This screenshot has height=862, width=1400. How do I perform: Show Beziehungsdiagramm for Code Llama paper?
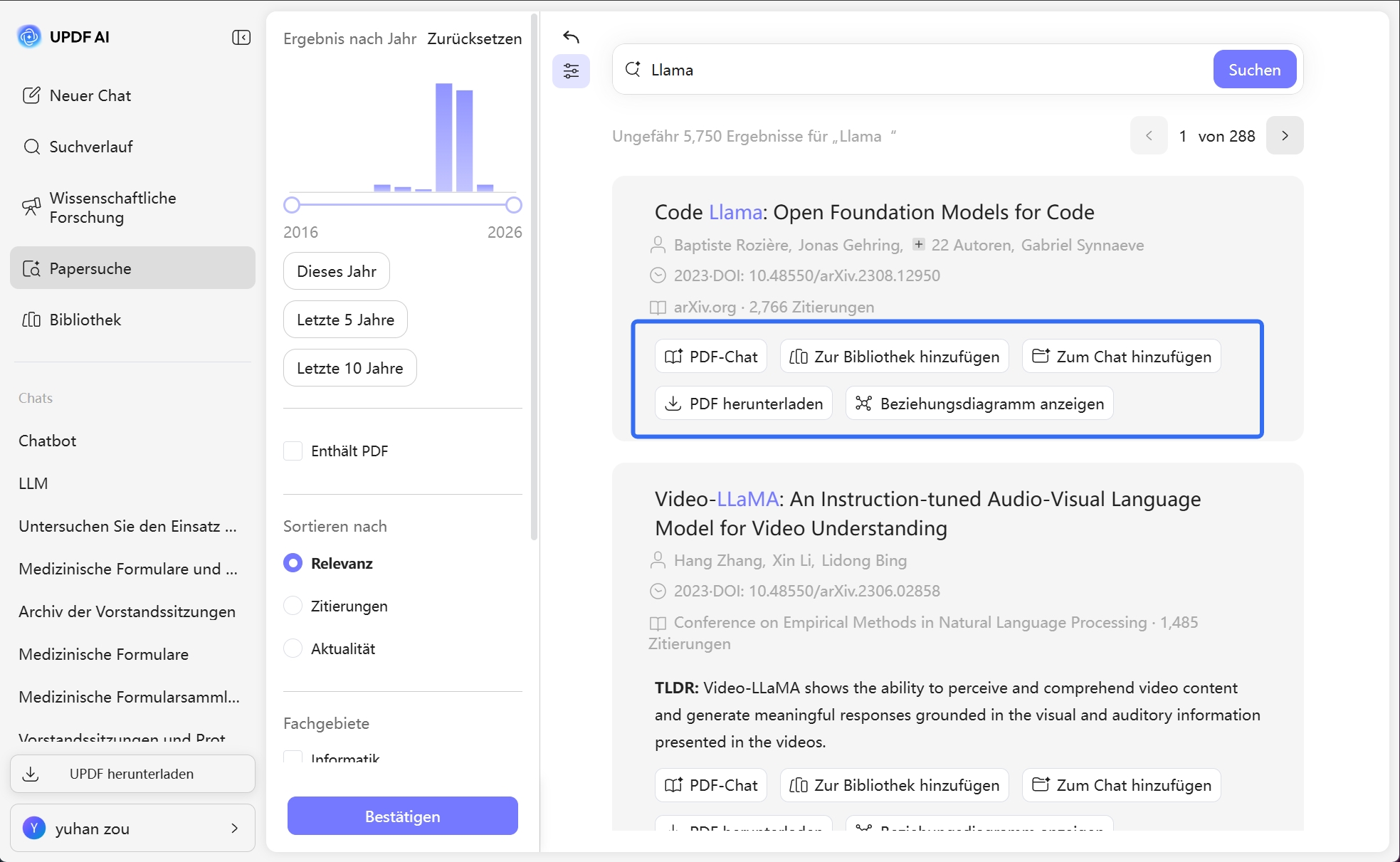[979, 404]
